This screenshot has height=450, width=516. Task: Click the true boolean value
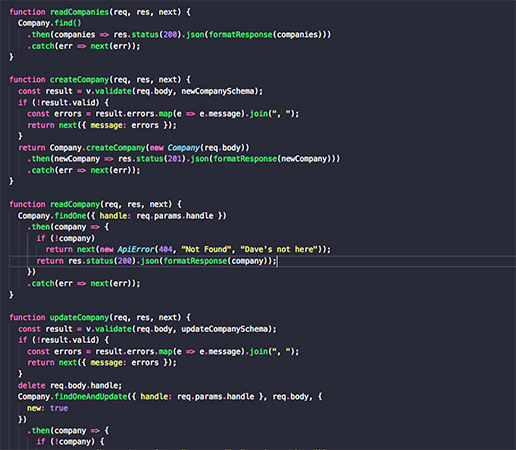pyautogui.click(x=59, y=408)
